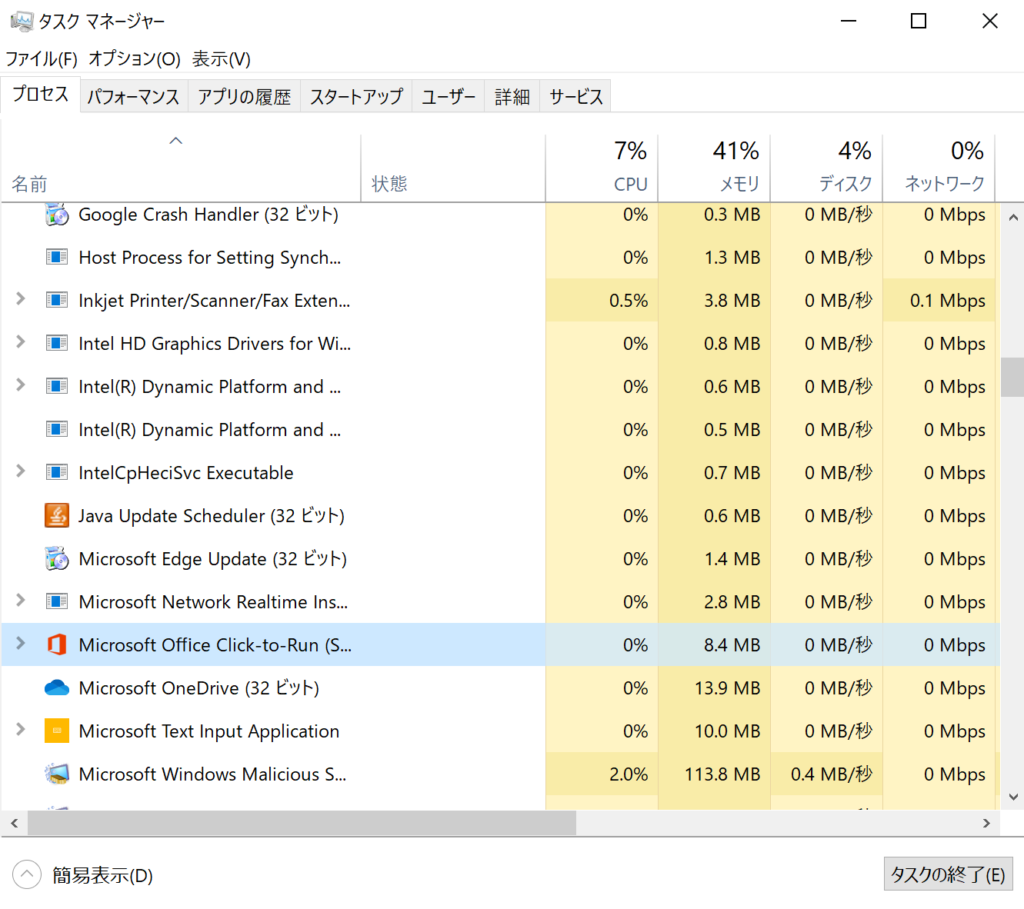Click the Microsoft OneDrive cloud icon
1024x909 pixels.
click(x=57, y=688)
